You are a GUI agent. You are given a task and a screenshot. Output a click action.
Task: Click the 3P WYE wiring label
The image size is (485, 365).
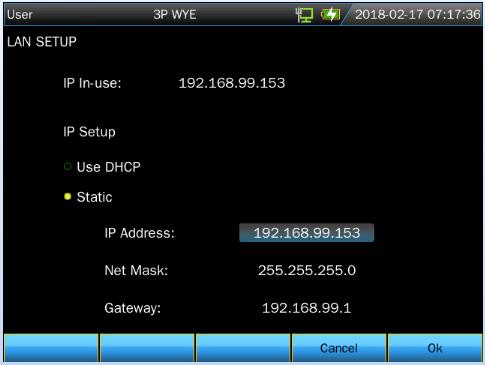pos(175,15)
